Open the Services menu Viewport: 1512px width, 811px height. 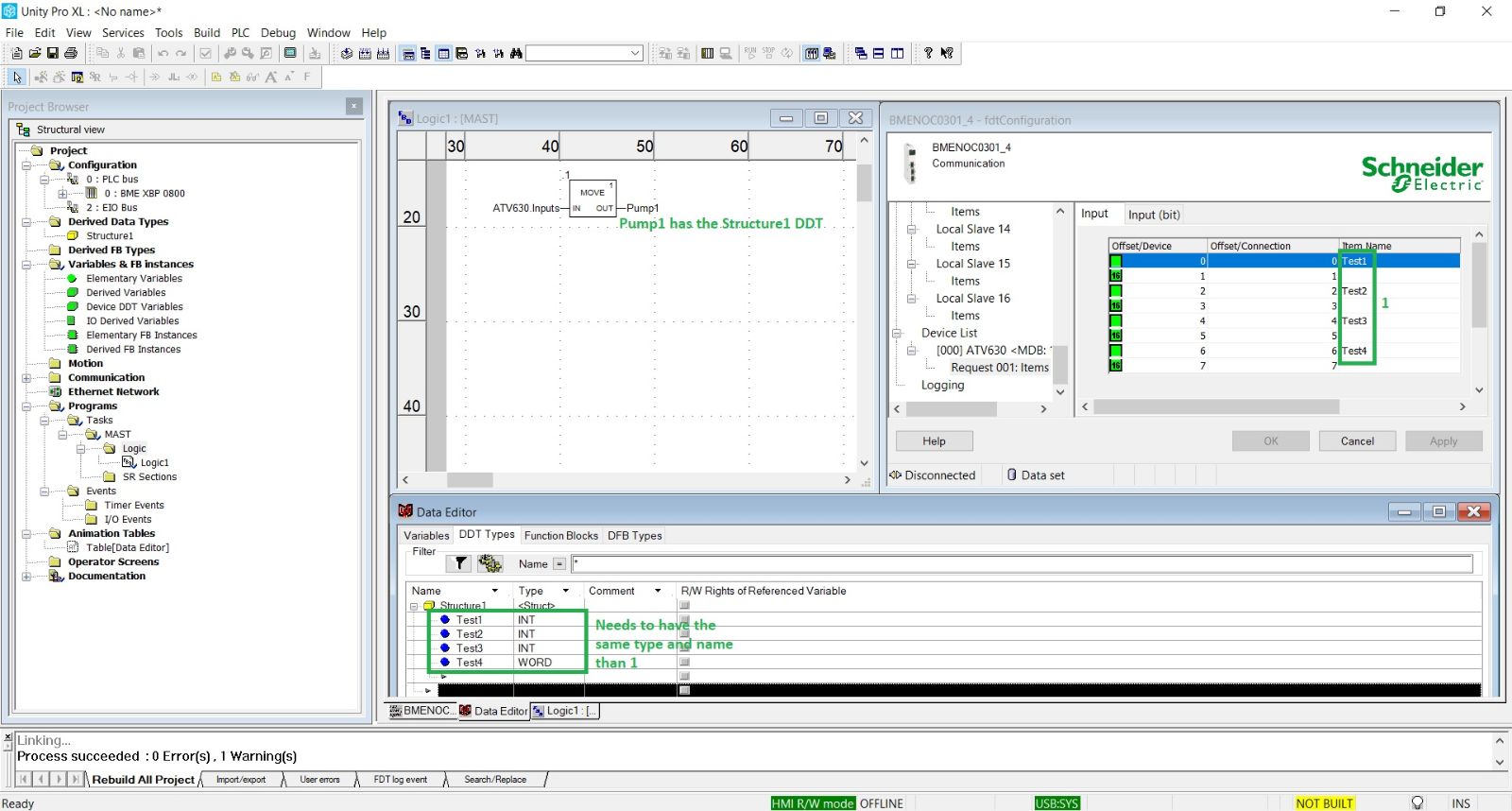tap(123, 32)
